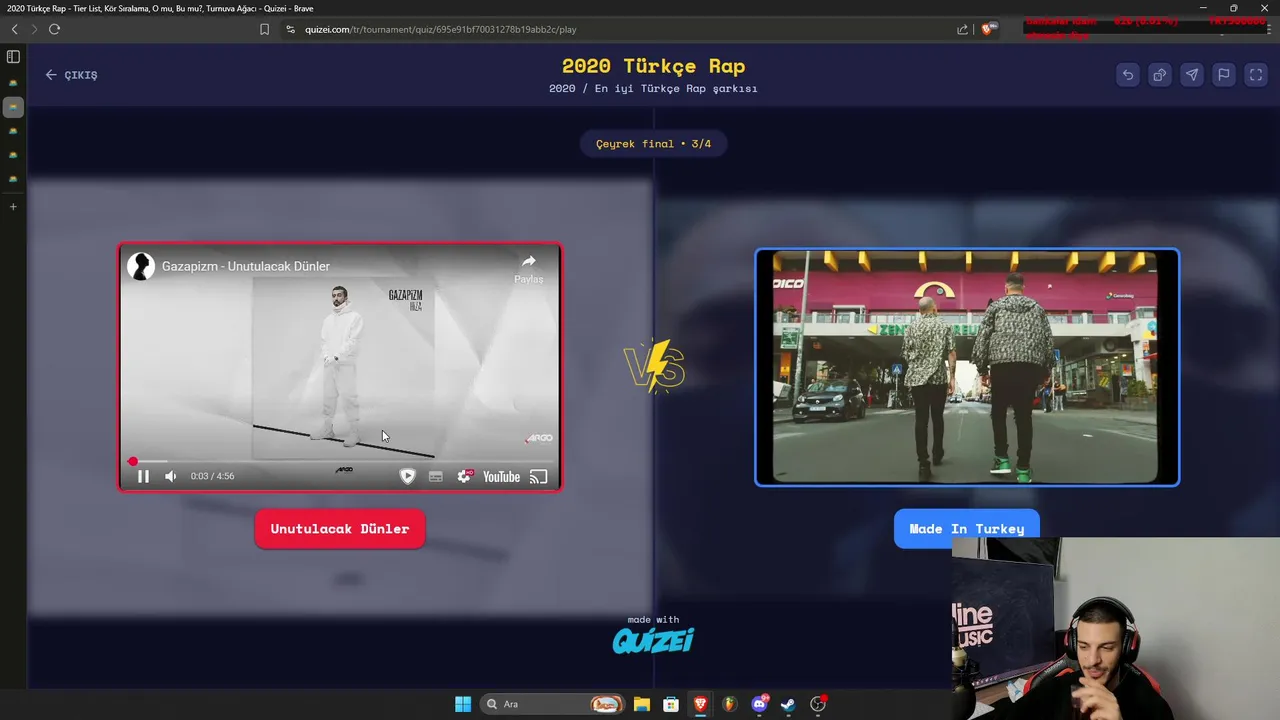Toggle Brave sidebar panel icon
Image resolution: width=1280 pixels, height=720 pixels.
tap(13, 57)
